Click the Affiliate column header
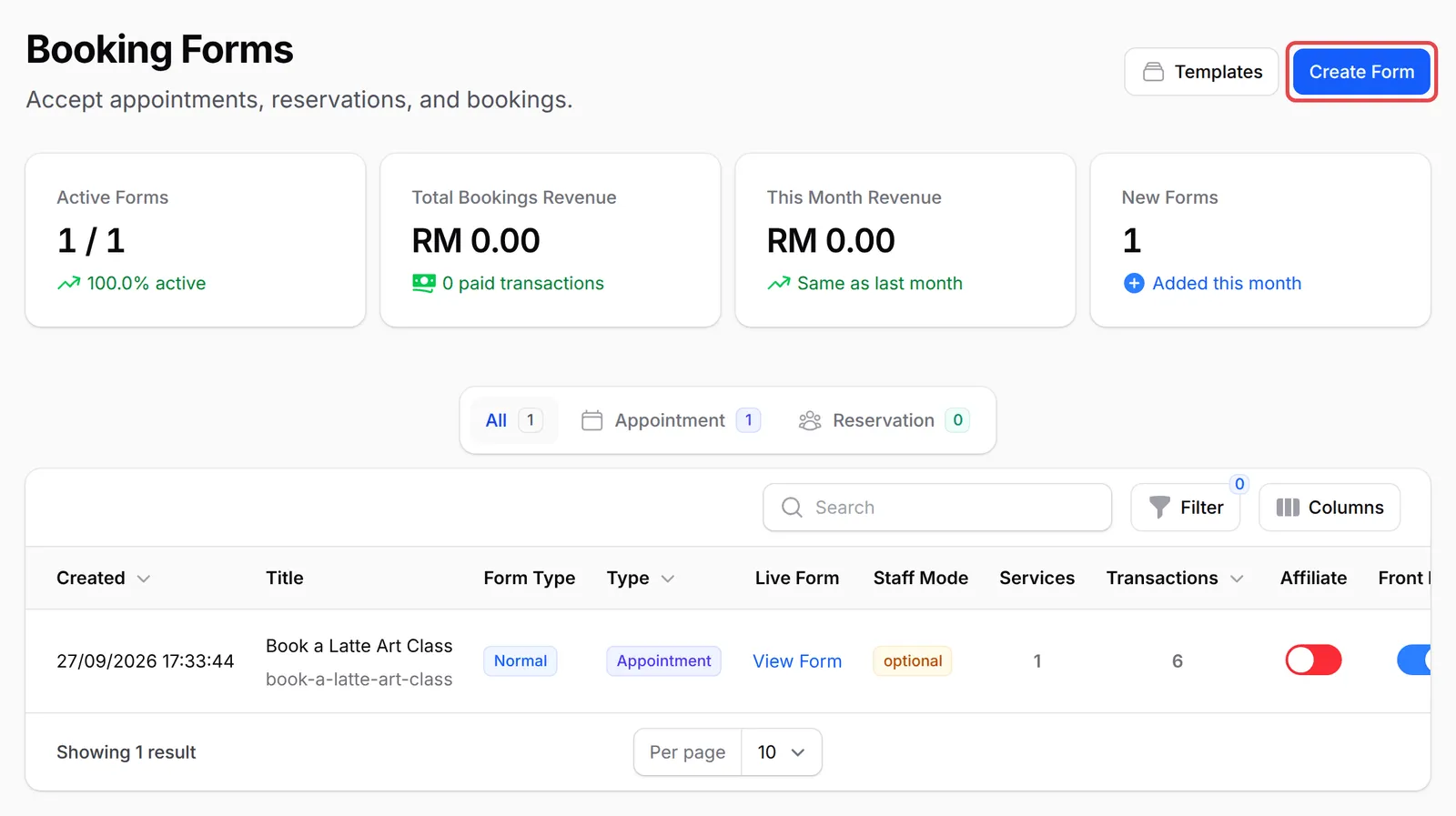The image size is (1456, 816). tap(1313, 578)
